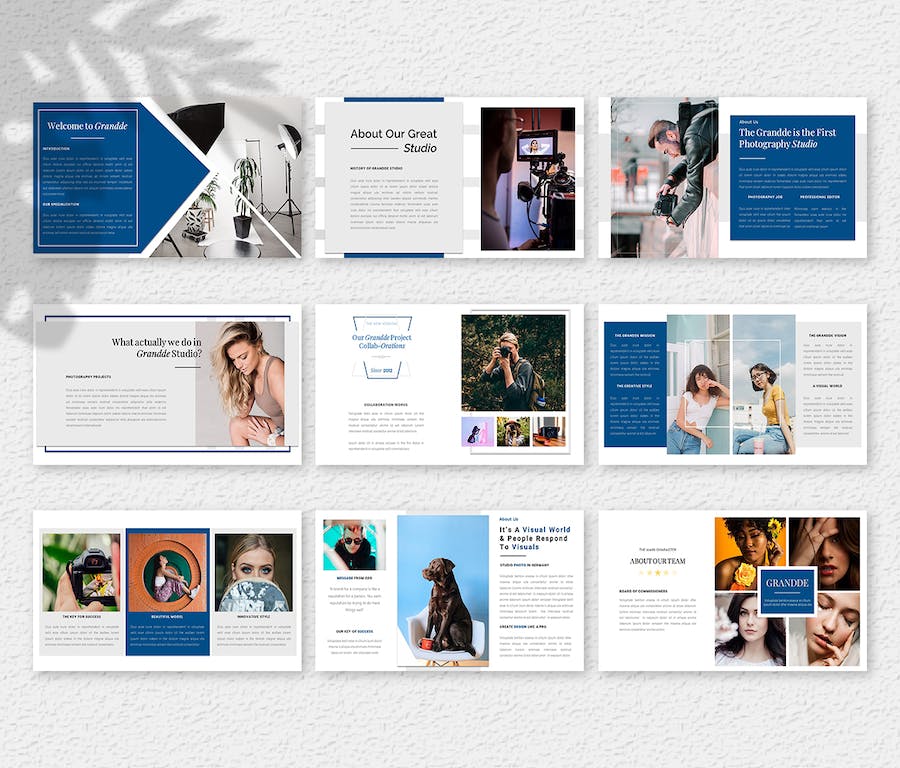Click the hand holding camera image
900x768 pixels.
point(81,572)
